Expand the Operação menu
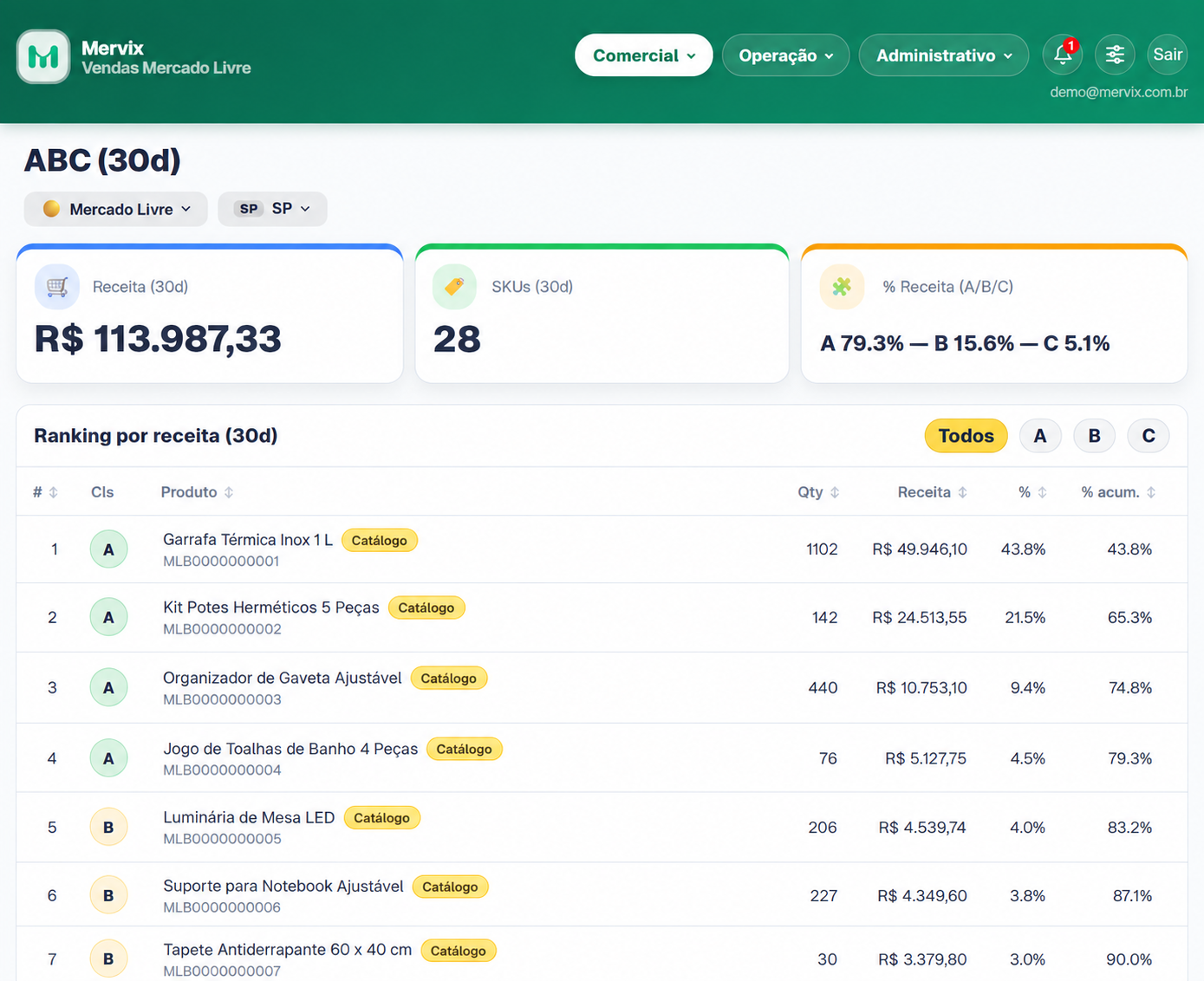Viewport: 1204px width, 981px height. 785,55
